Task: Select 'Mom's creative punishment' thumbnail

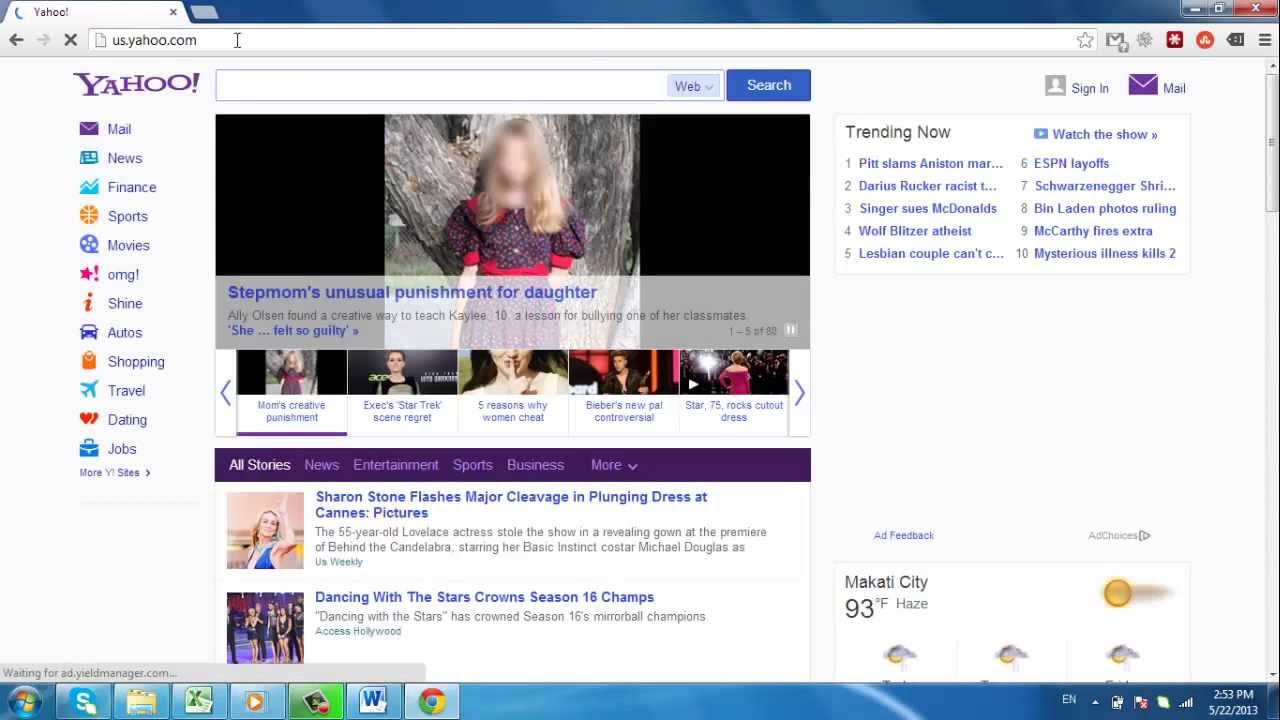Action: click(x=292, y=392)
